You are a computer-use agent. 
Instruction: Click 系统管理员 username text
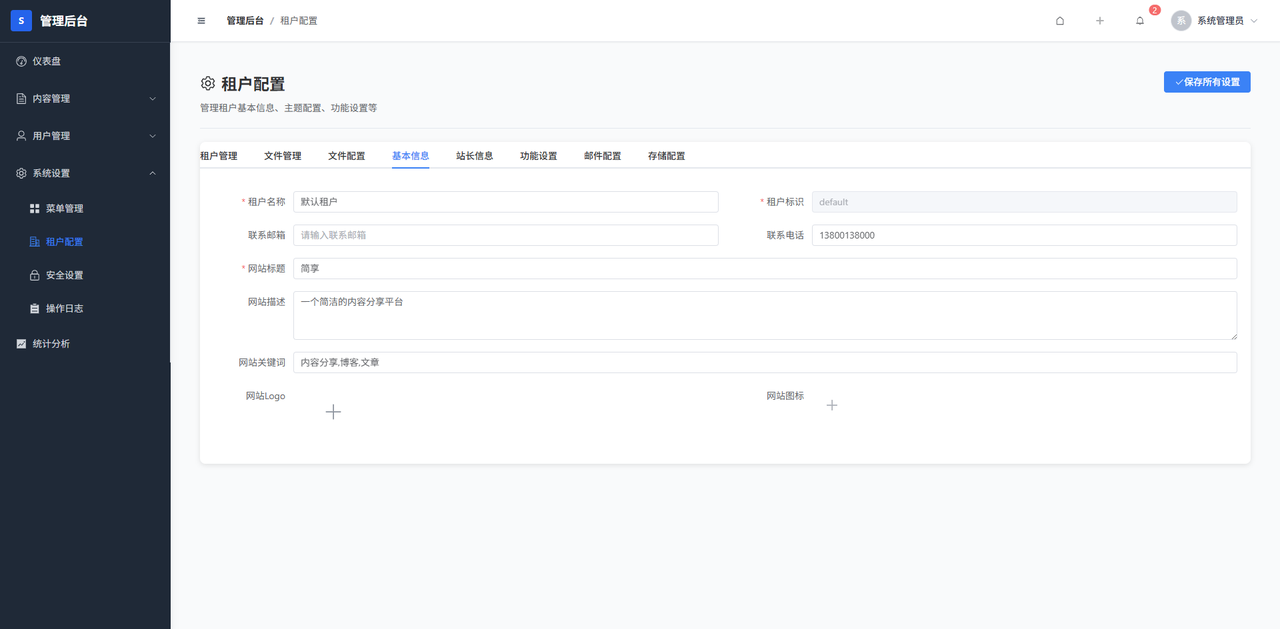click(x=1220, y=20)
